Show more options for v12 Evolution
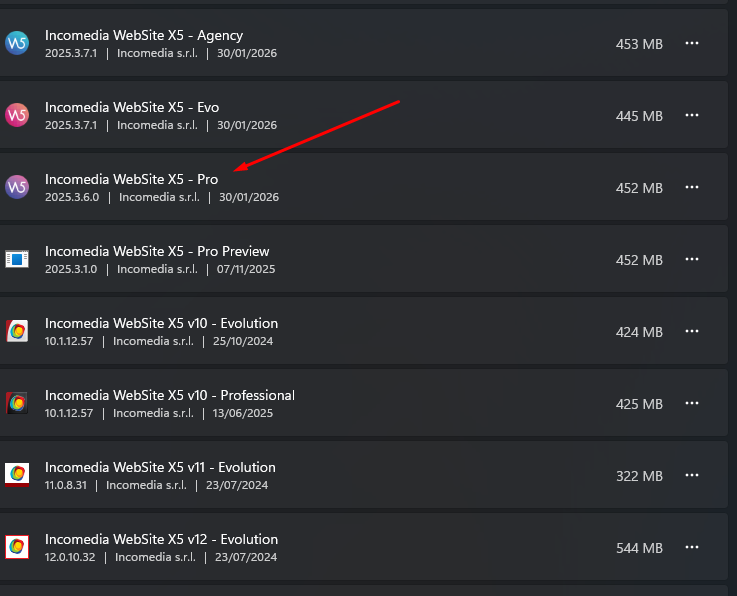 [692, 548]
